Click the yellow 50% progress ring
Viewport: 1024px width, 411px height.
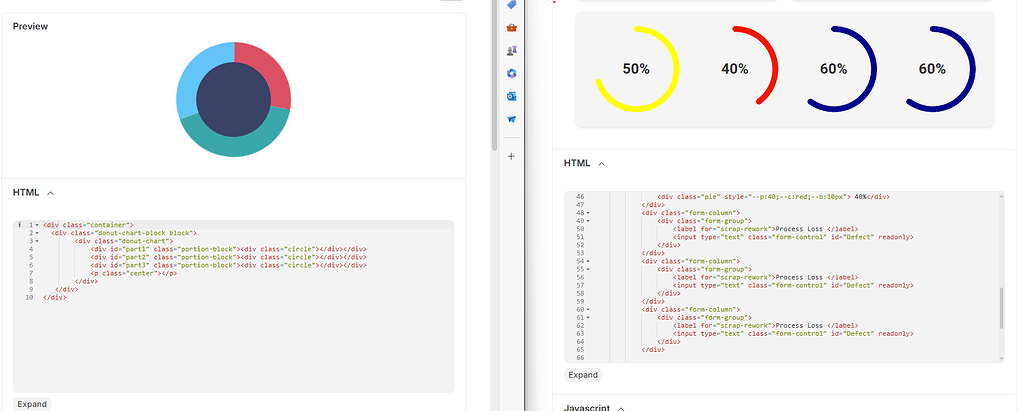(x=637, y=69)
